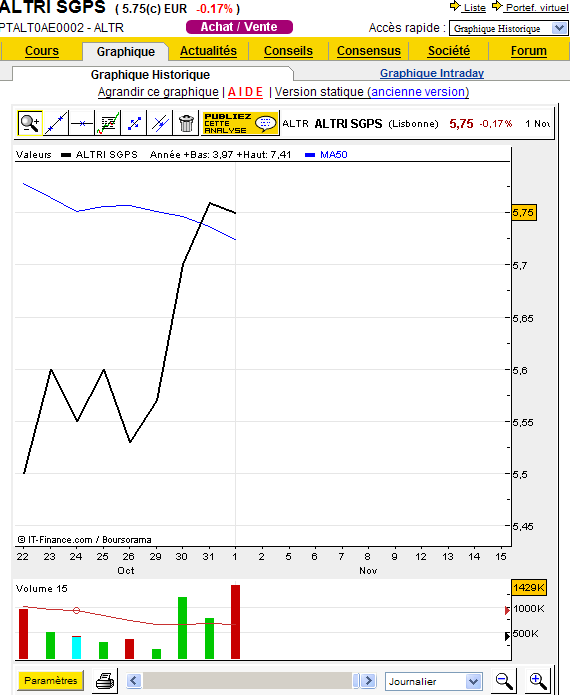Click the red 1000K axis arrow marker

[507, 610]
